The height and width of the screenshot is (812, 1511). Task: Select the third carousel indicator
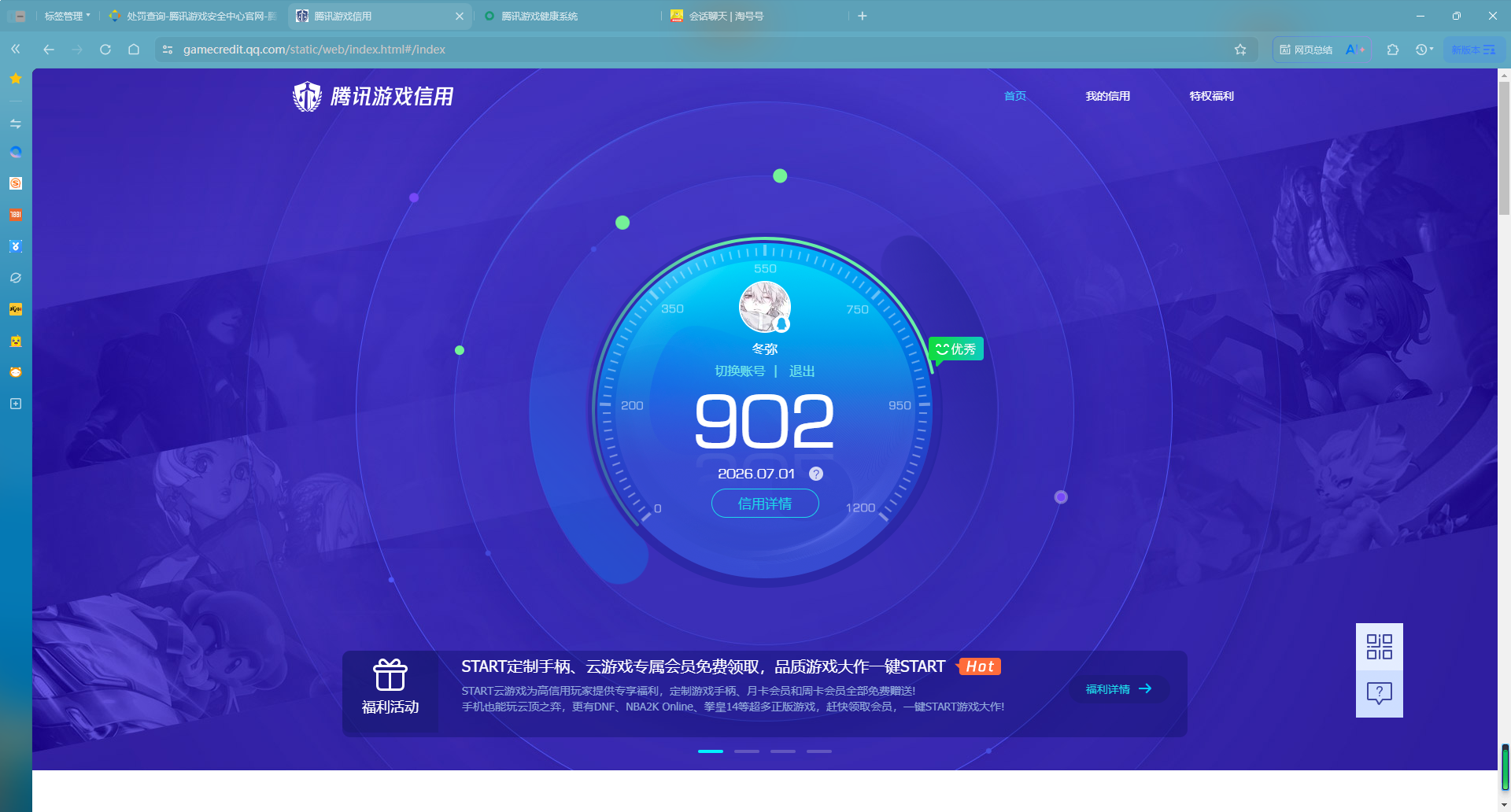[x=783, y=751]
